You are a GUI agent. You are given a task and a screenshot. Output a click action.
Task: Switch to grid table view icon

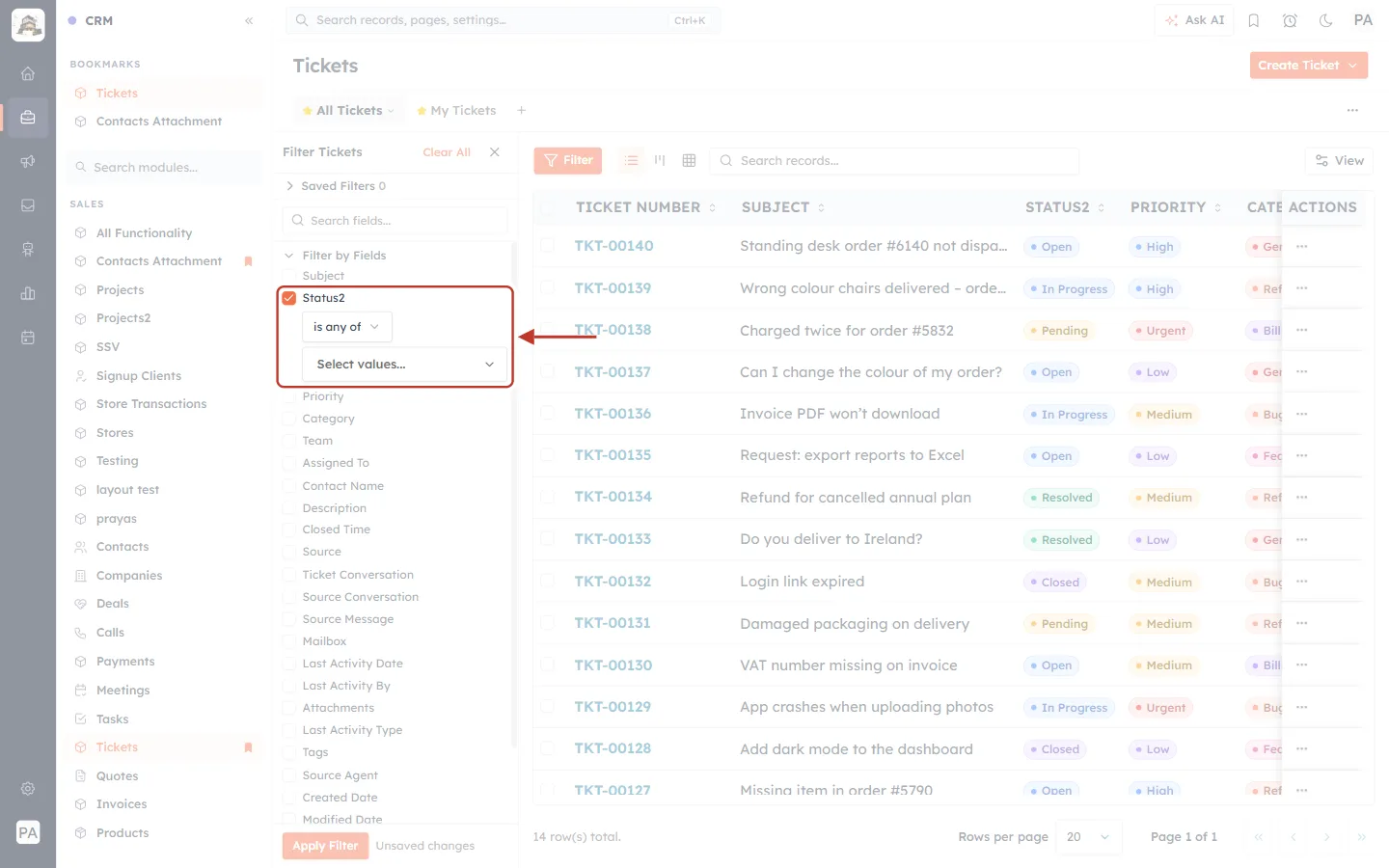689,160
